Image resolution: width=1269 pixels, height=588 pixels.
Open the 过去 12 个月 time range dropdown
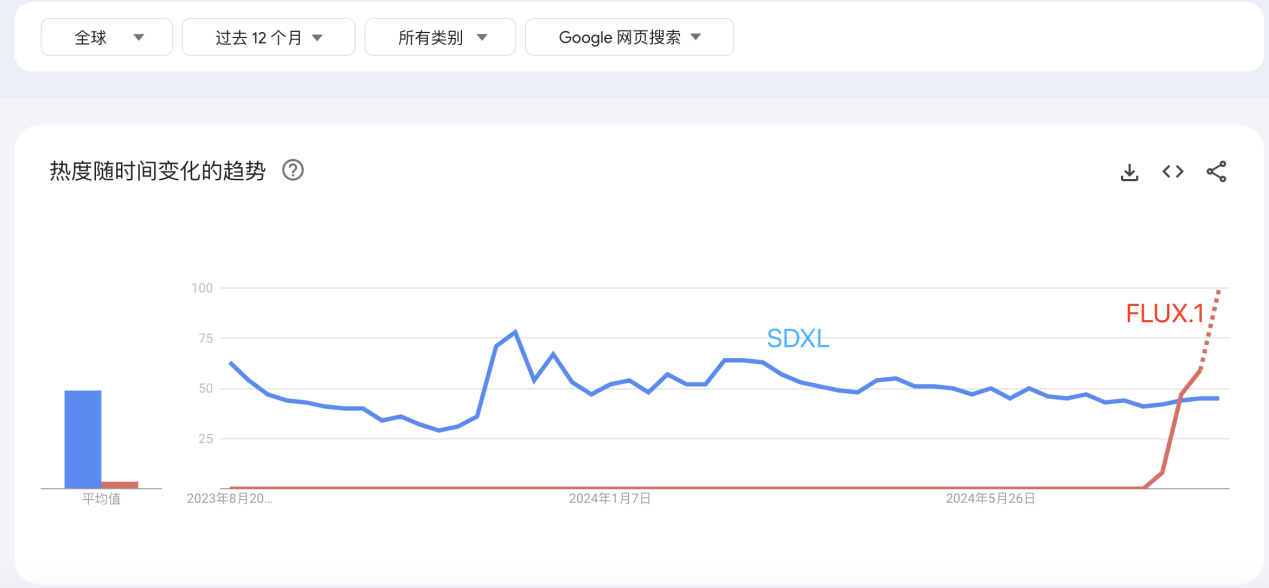[x=268, y=36]
